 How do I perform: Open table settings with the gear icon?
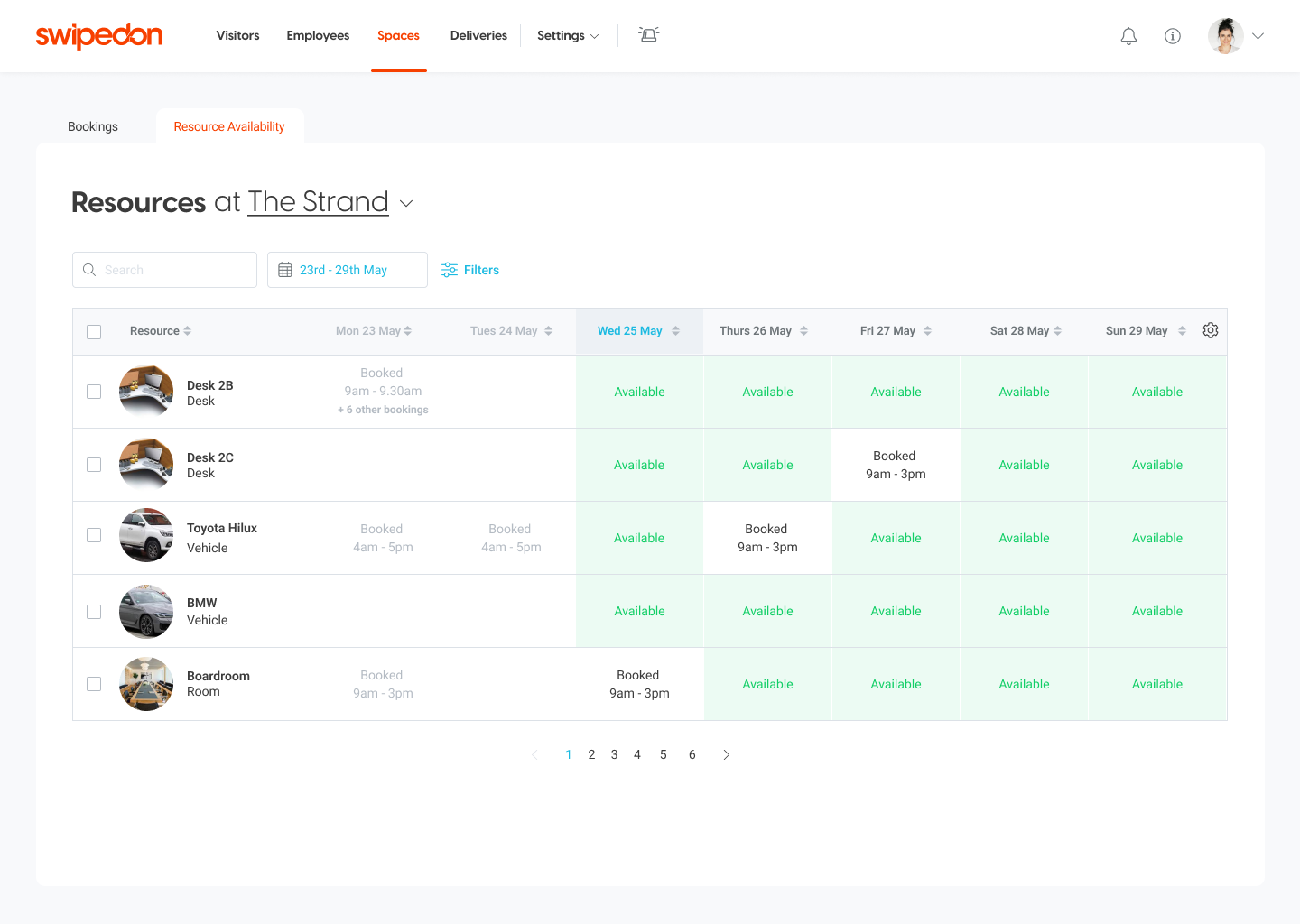click(1210, 330)
